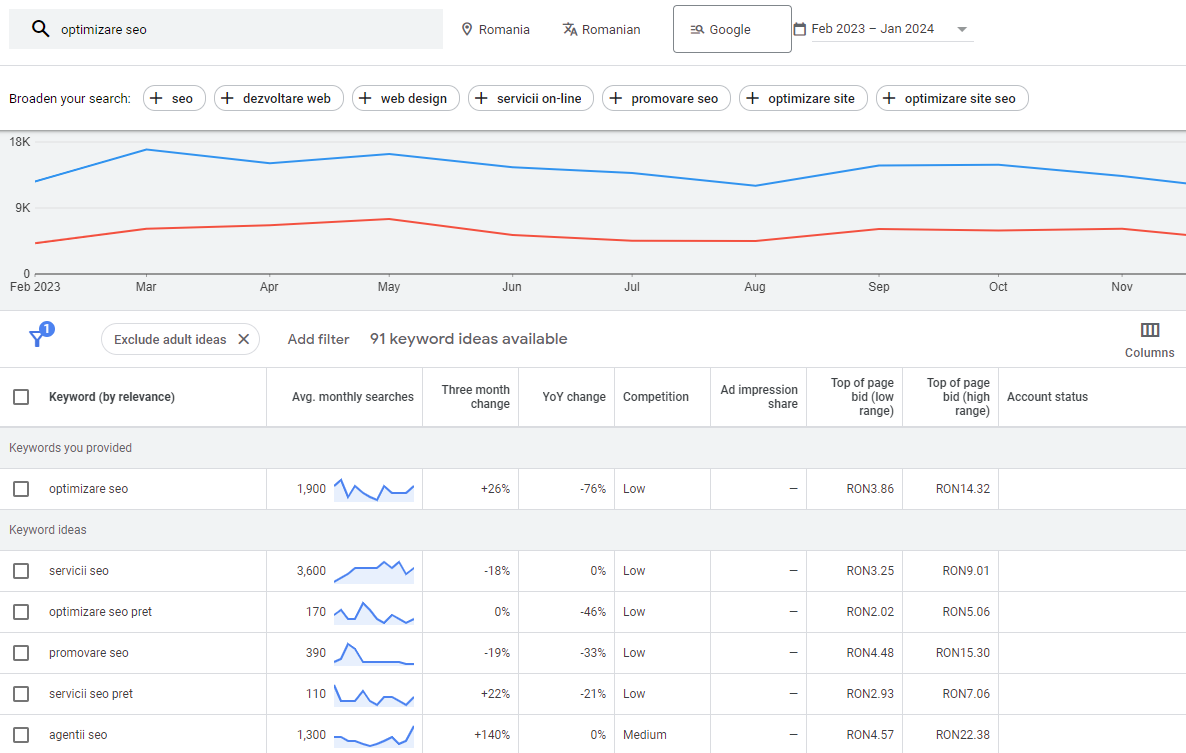Tick the select-all keywords checkbox
The height and width of the screenshot is (753, 1186).
(x=21, y=397)
